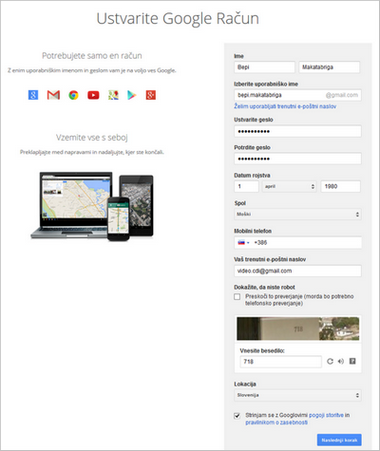380x451 pixels.
Task: Click the Chrome browser icon
Action: coord(74,95)
